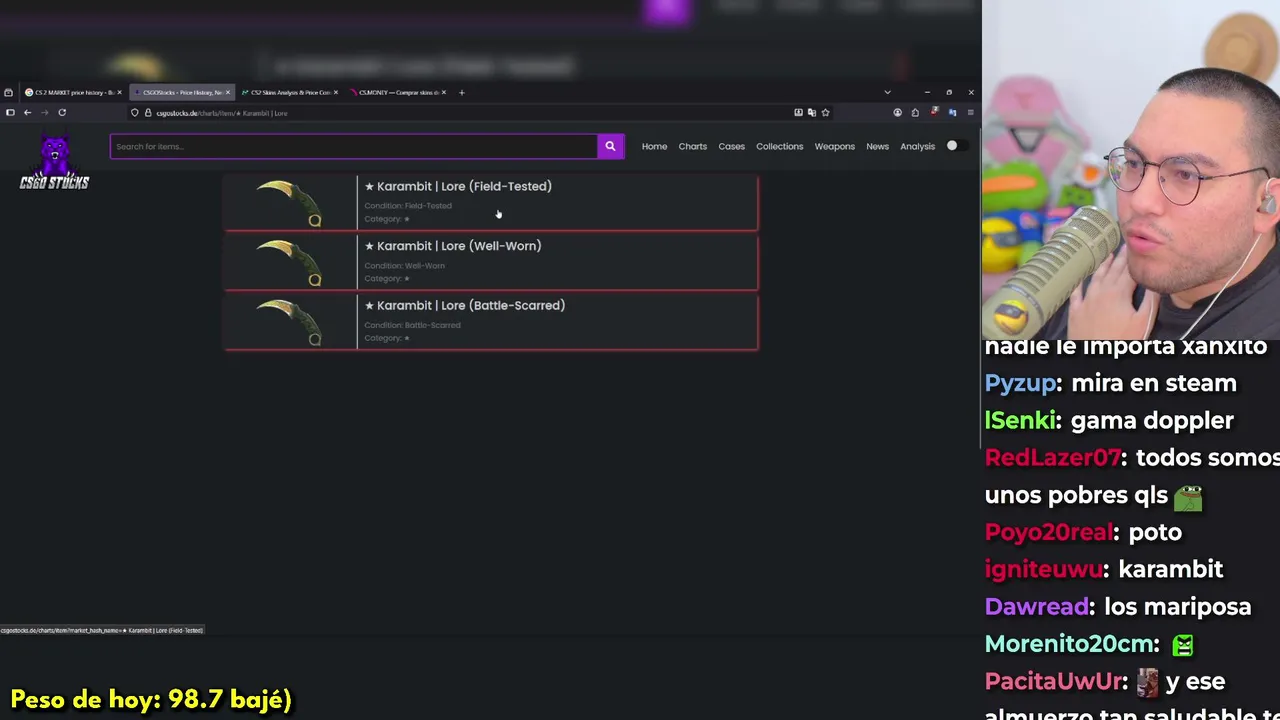
Task: Open the Analysis menu item
Action: 917,146
